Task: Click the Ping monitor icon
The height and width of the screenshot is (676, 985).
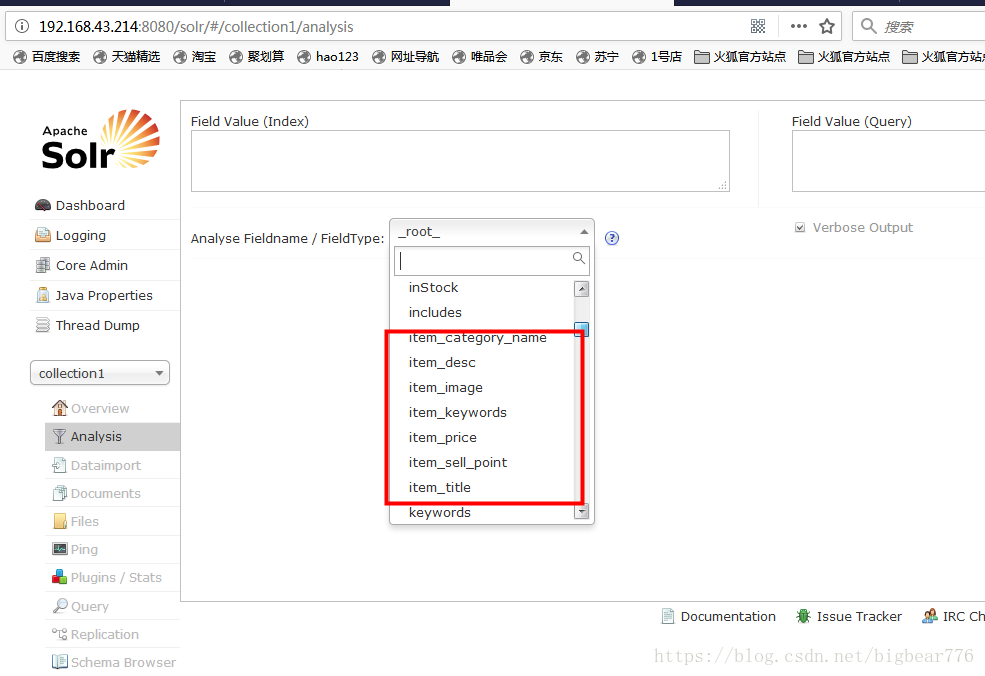Action: tap(60, 549)
